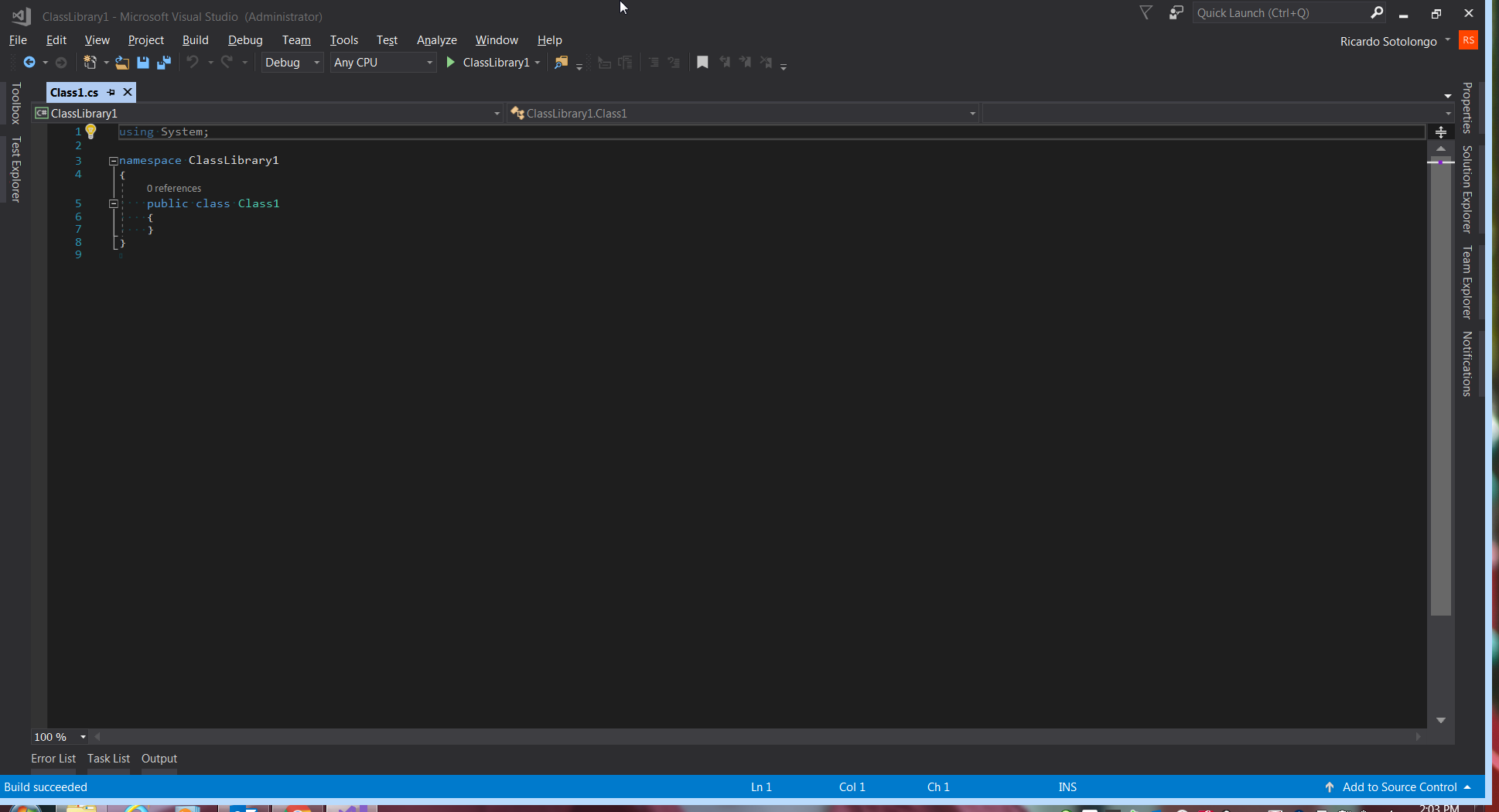The image size is (1499, 812).
Task: Open the Error List tab
Action: [53, 759]
